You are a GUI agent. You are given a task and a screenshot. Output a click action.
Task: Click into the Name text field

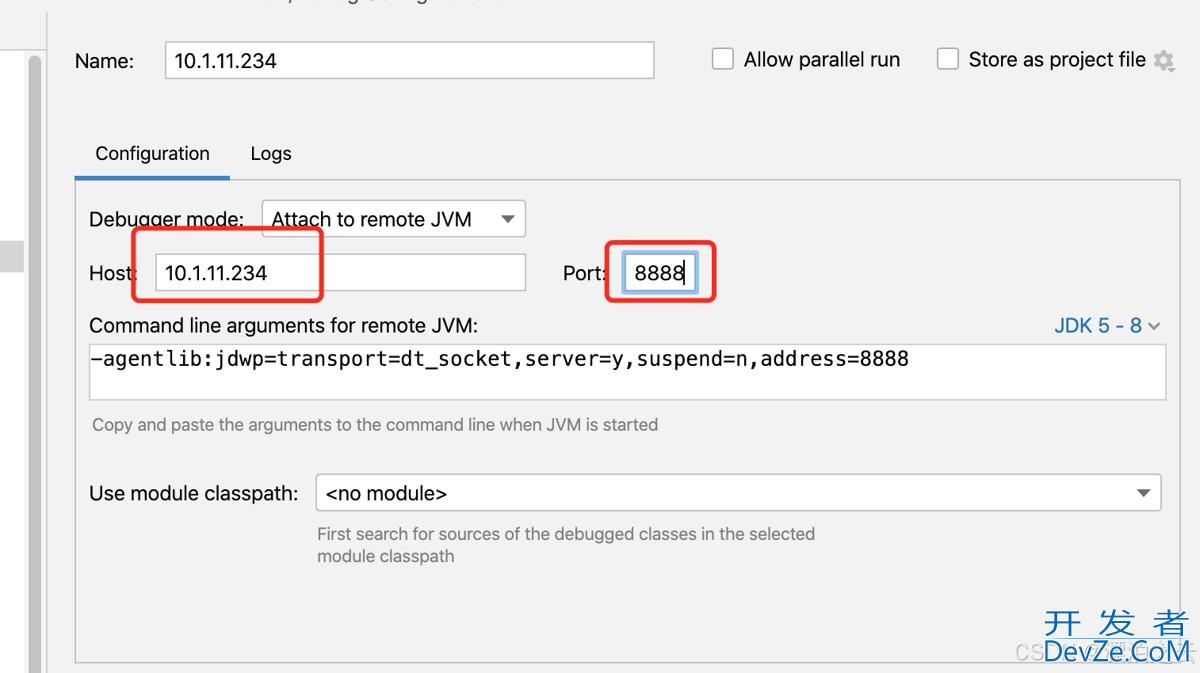(409, 60)
